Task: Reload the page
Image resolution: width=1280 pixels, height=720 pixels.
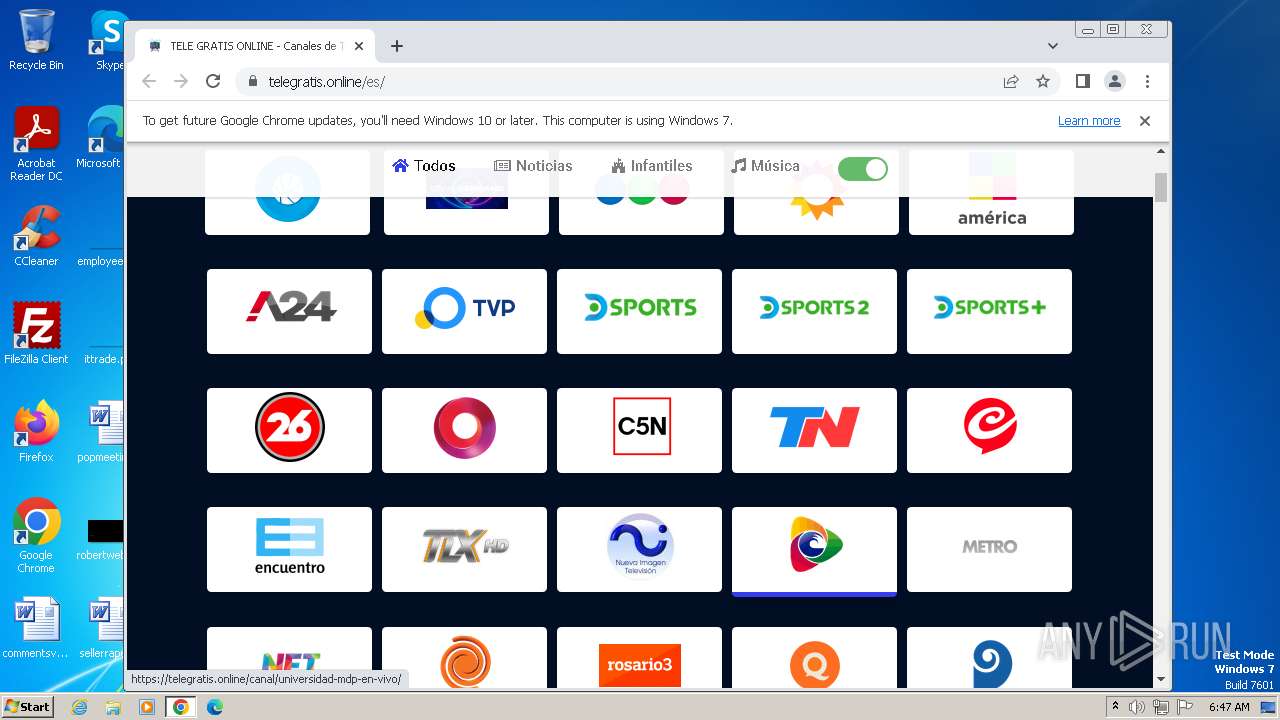Action: click(213, 81)
